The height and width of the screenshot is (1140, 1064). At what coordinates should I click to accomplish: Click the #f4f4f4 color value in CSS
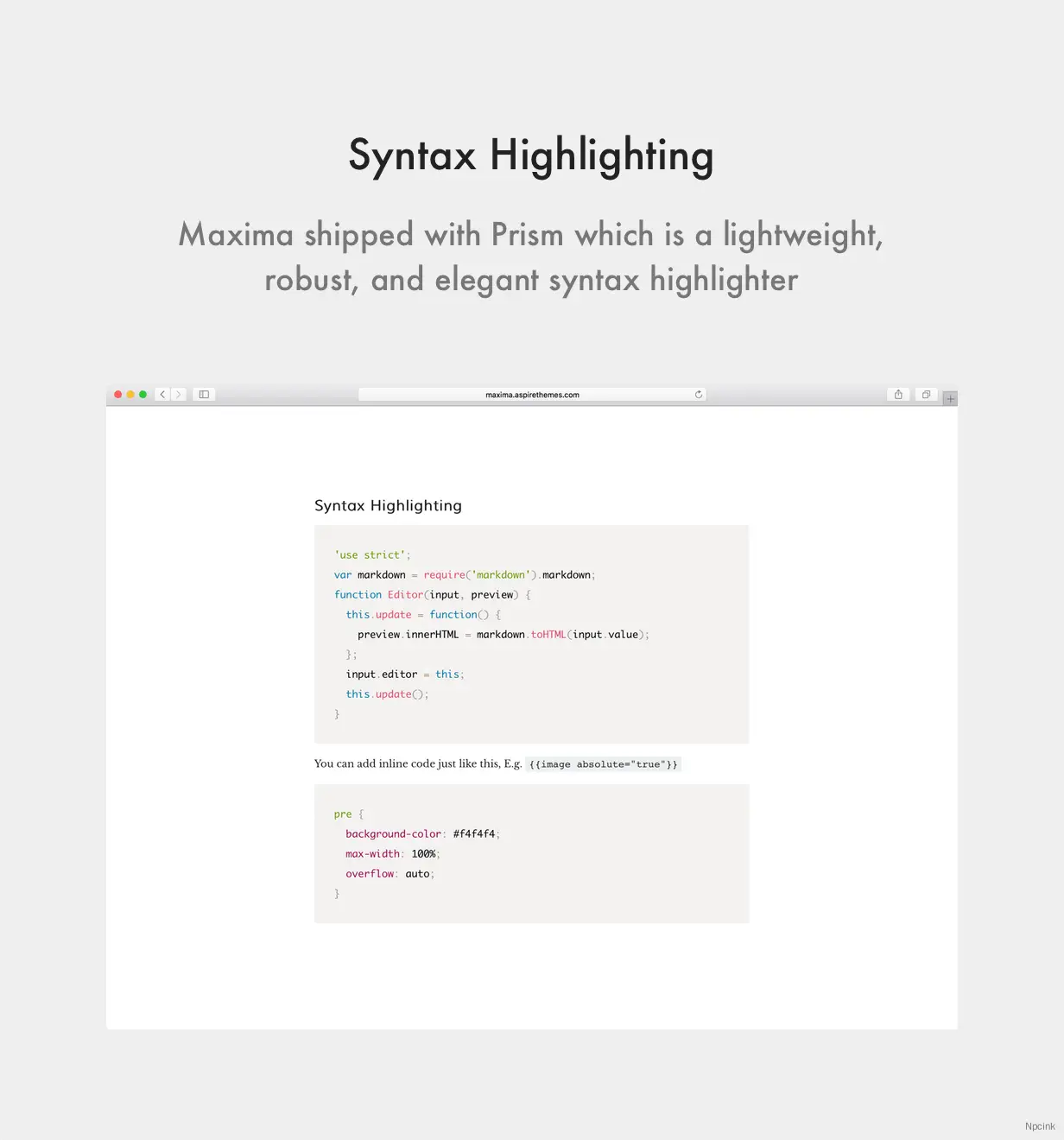474,834
